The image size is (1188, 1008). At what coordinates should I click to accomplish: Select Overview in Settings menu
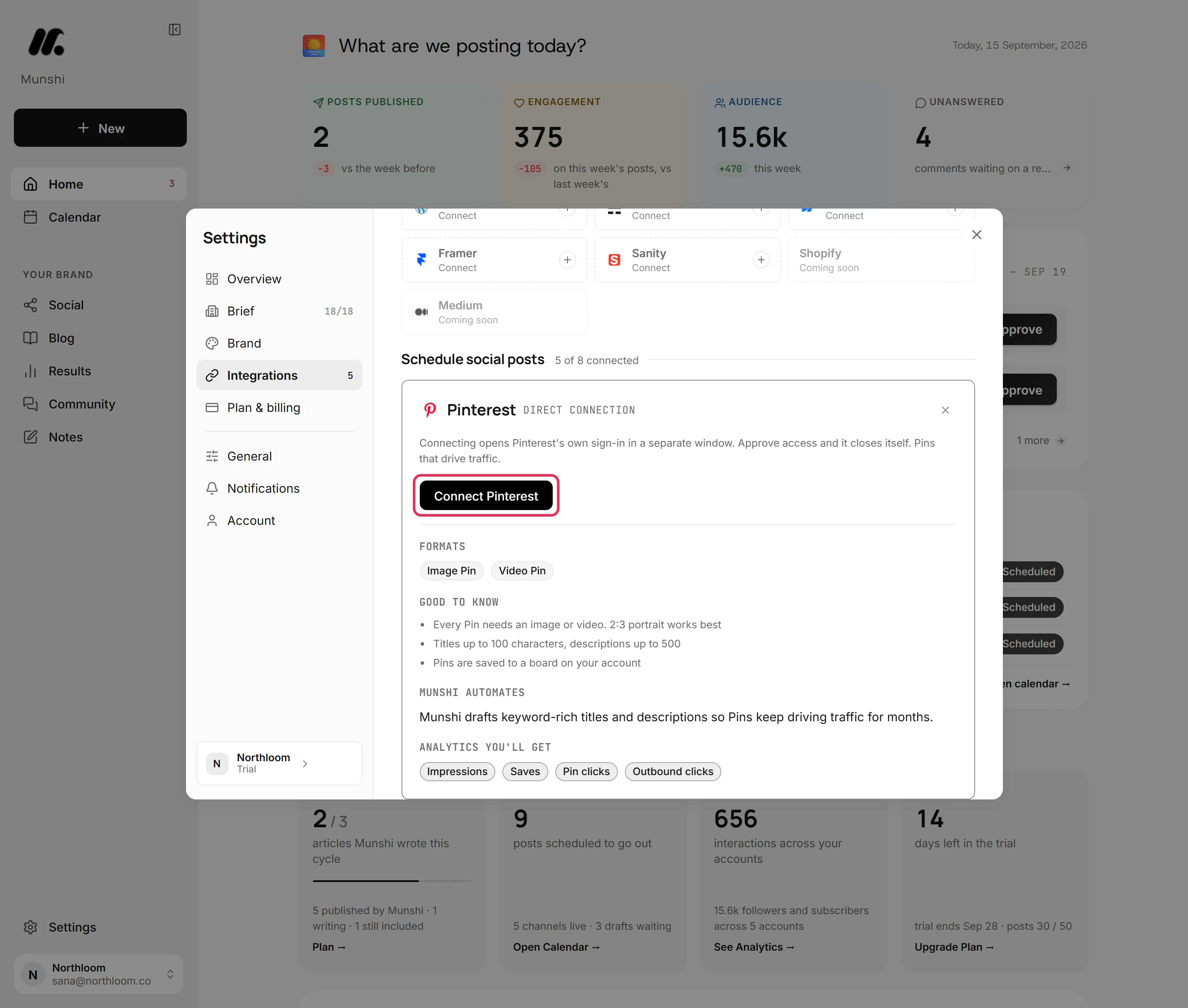279,279
